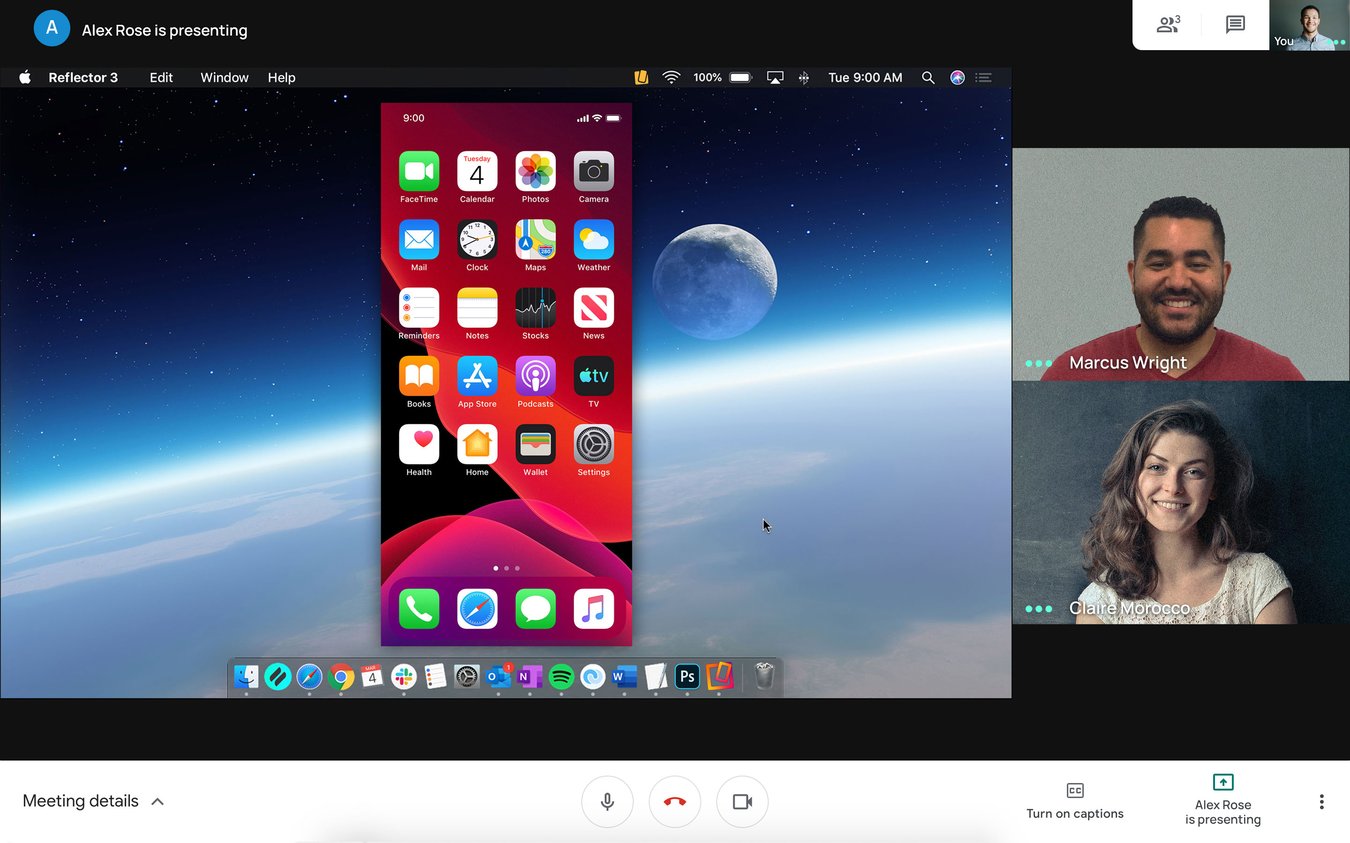Open the chat panel
Screen dimensions: 1350x843
click(1236, 25)
